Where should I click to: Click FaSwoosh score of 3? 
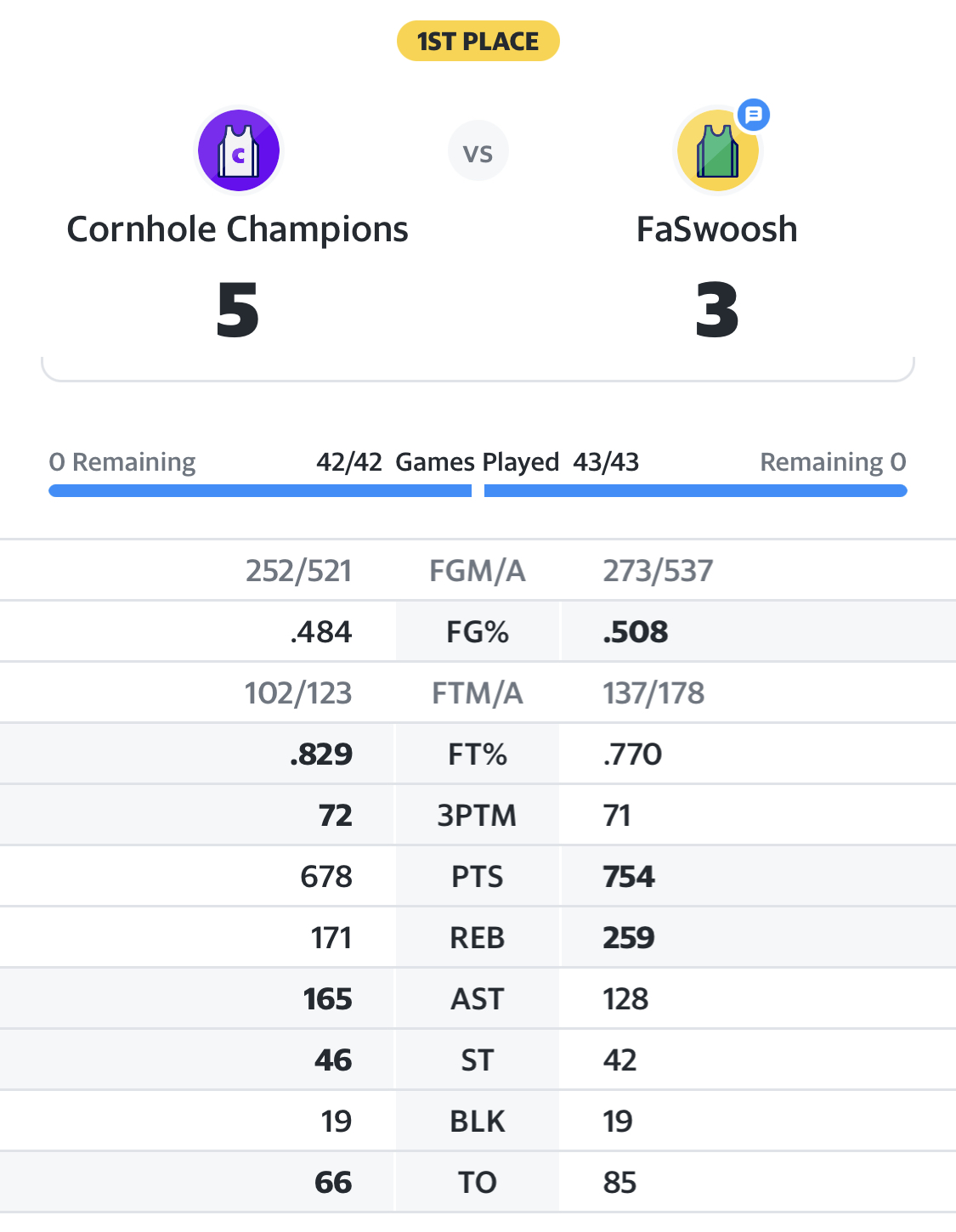717,310
